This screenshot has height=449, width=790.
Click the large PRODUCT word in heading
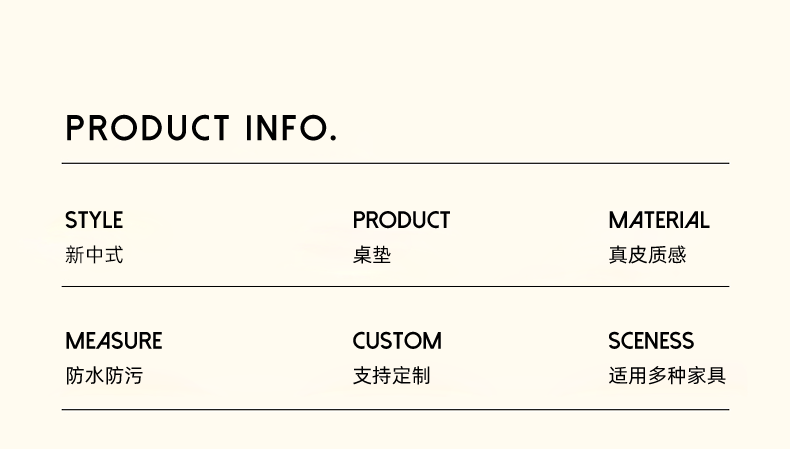(148, 128)
